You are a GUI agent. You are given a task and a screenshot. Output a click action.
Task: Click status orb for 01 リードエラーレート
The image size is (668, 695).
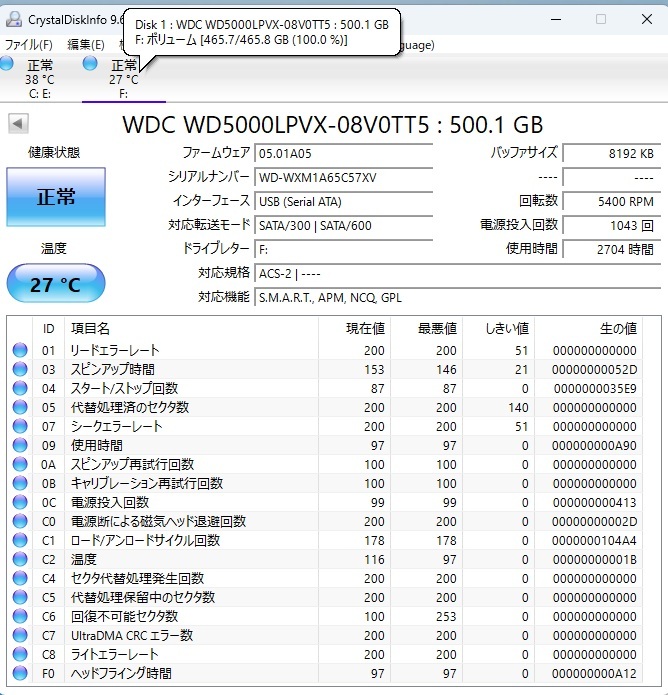(x=20, y=350)
